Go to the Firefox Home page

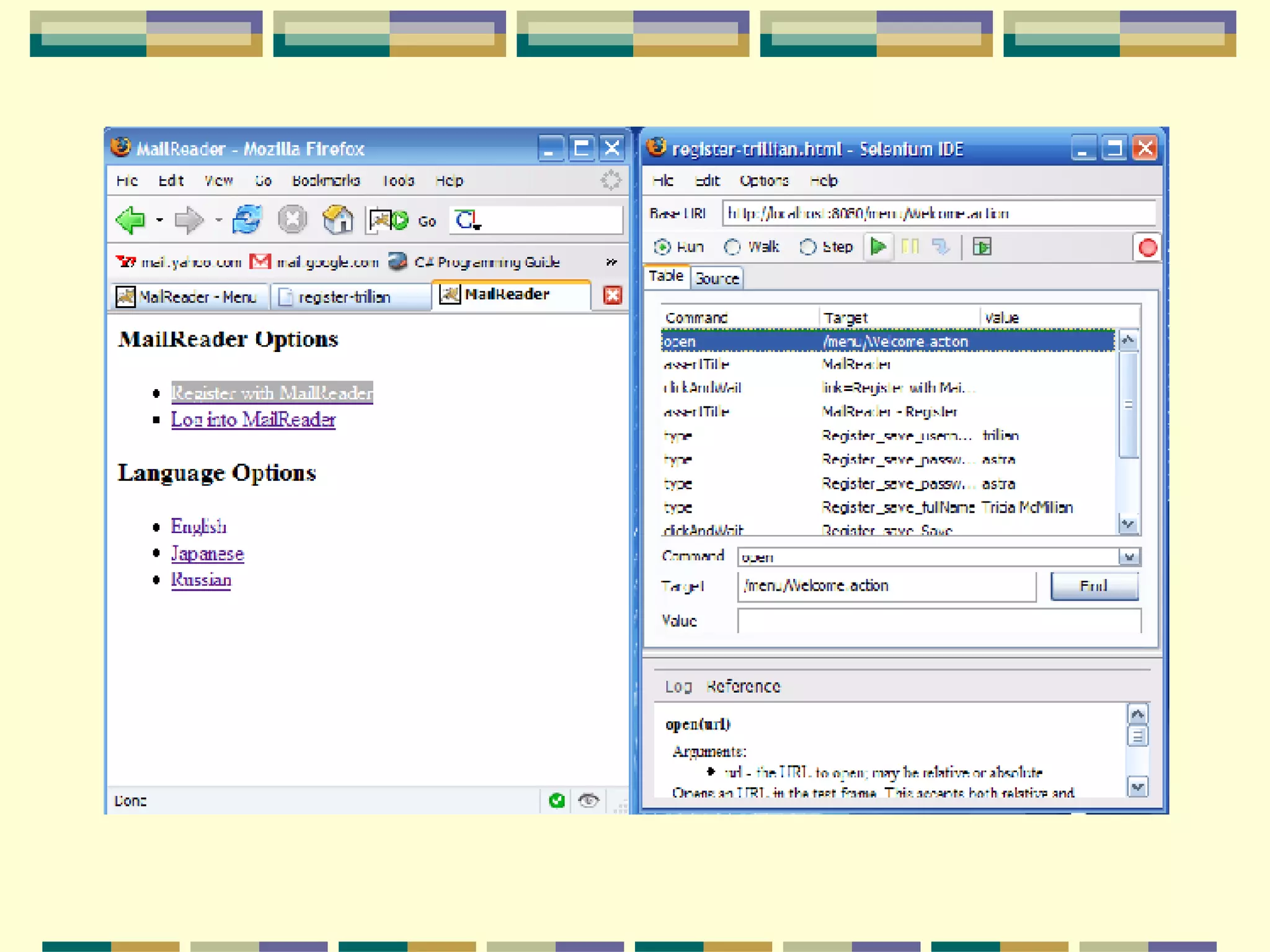pos(338,220)
